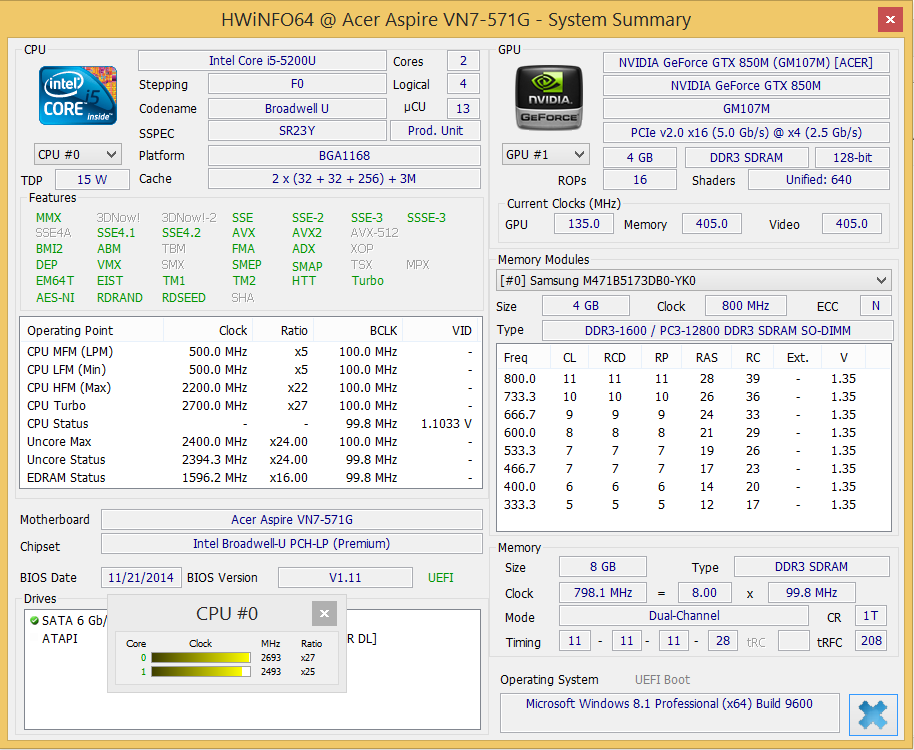Click the CR 1T value

(871, 616)
